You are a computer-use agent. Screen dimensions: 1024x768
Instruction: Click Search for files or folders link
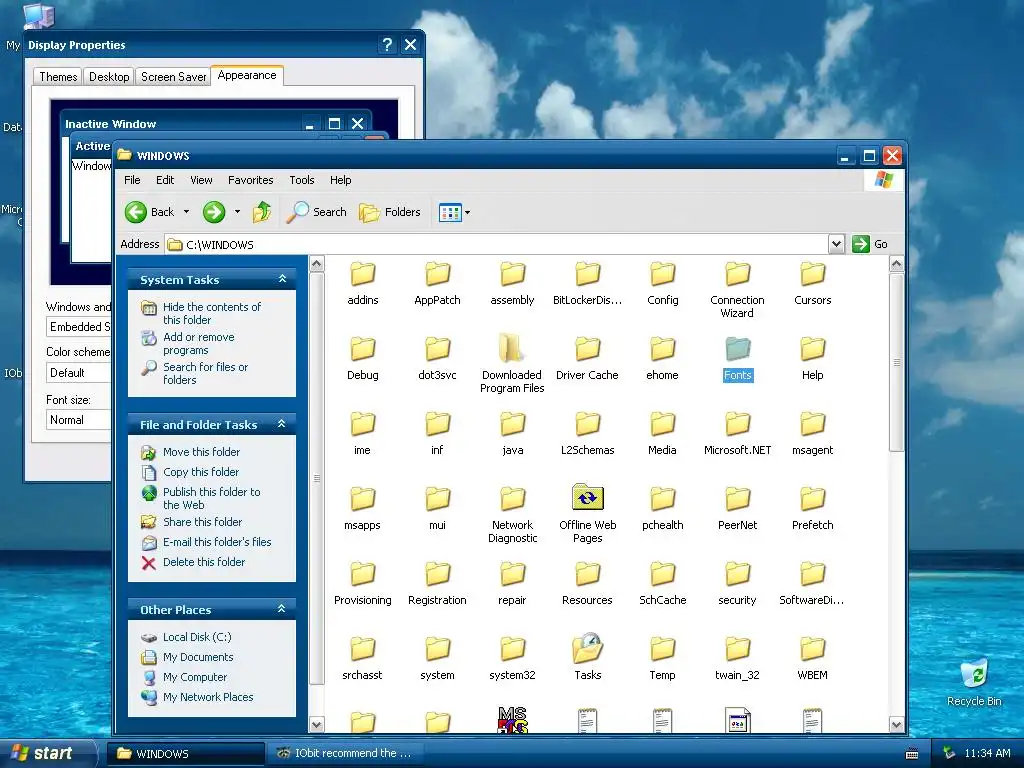click(x=205, y=374)
